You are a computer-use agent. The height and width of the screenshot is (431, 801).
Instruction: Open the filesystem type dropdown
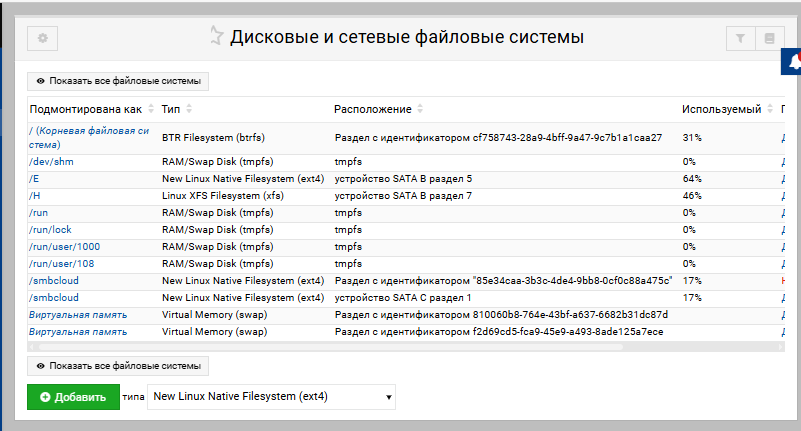pos(271,397)
